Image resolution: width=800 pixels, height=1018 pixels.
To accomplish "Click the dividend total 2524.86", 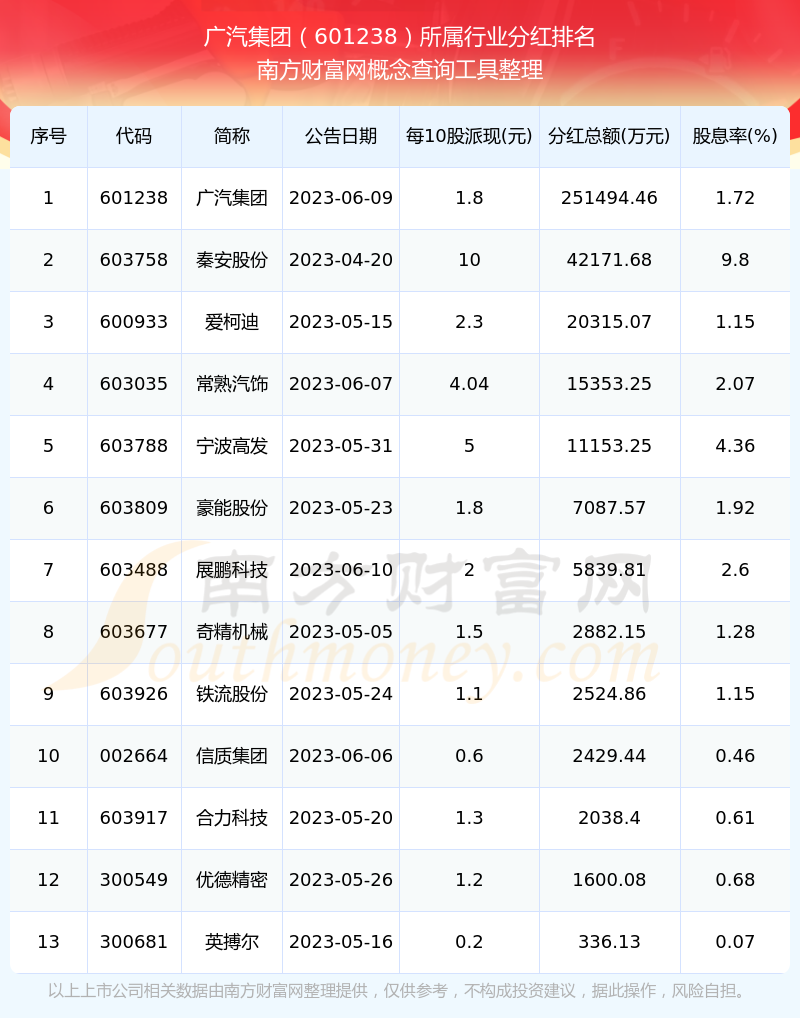I will [x=609, y=694].
